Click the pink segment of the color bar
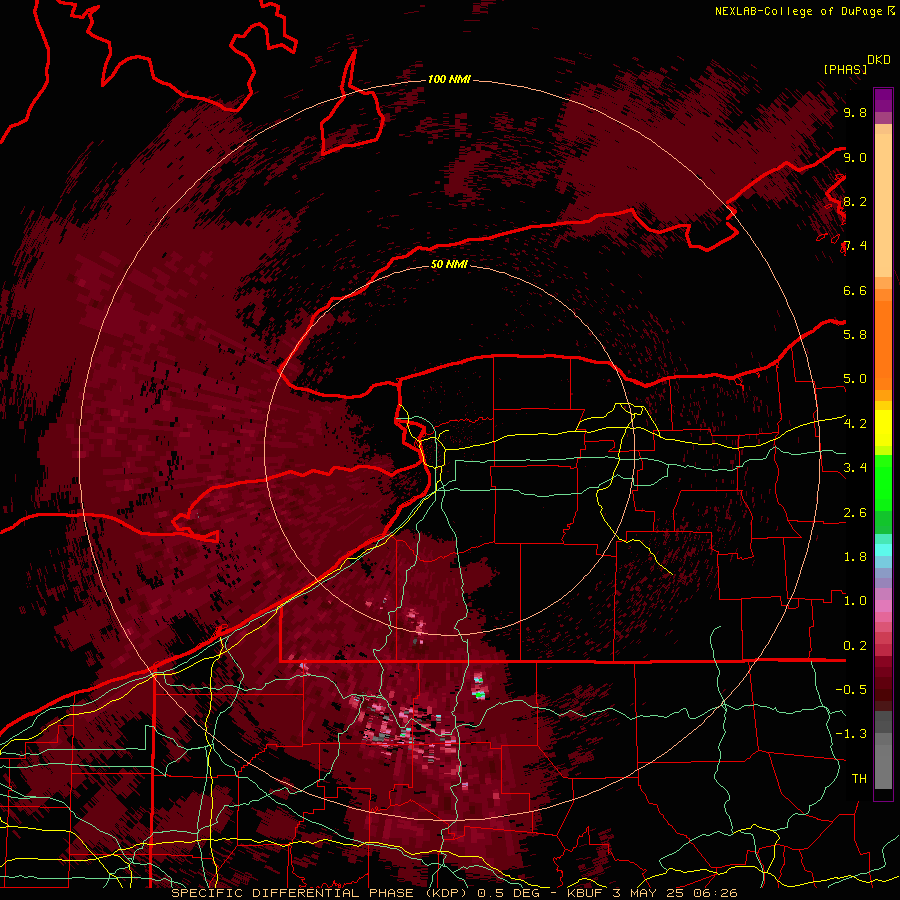Screen dimensions: 900x900 883,606
